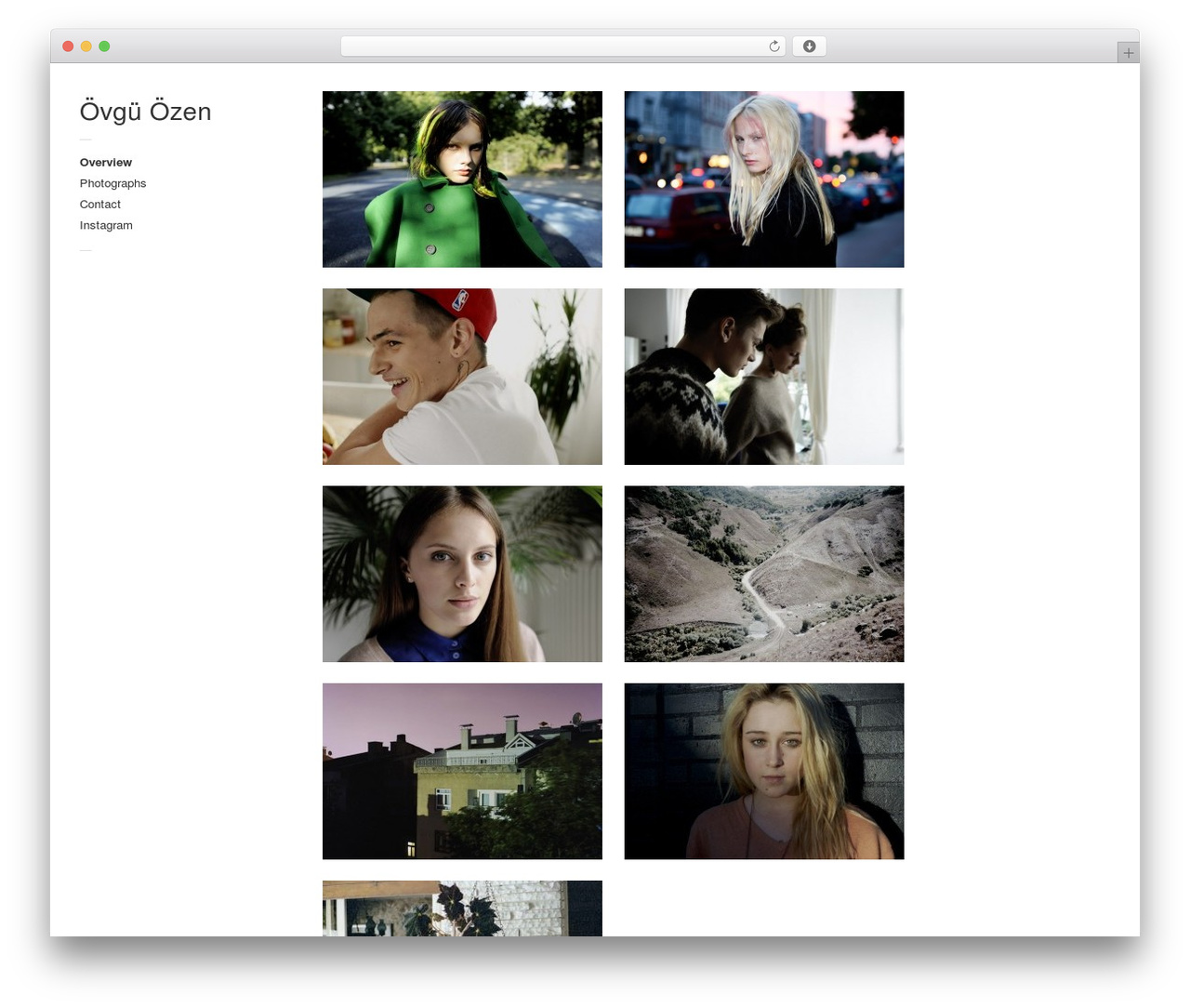Click the reload page icon in address bar
This screenshot has height=1008, width=1190.
pyautogui.click(x=773, y=46)
